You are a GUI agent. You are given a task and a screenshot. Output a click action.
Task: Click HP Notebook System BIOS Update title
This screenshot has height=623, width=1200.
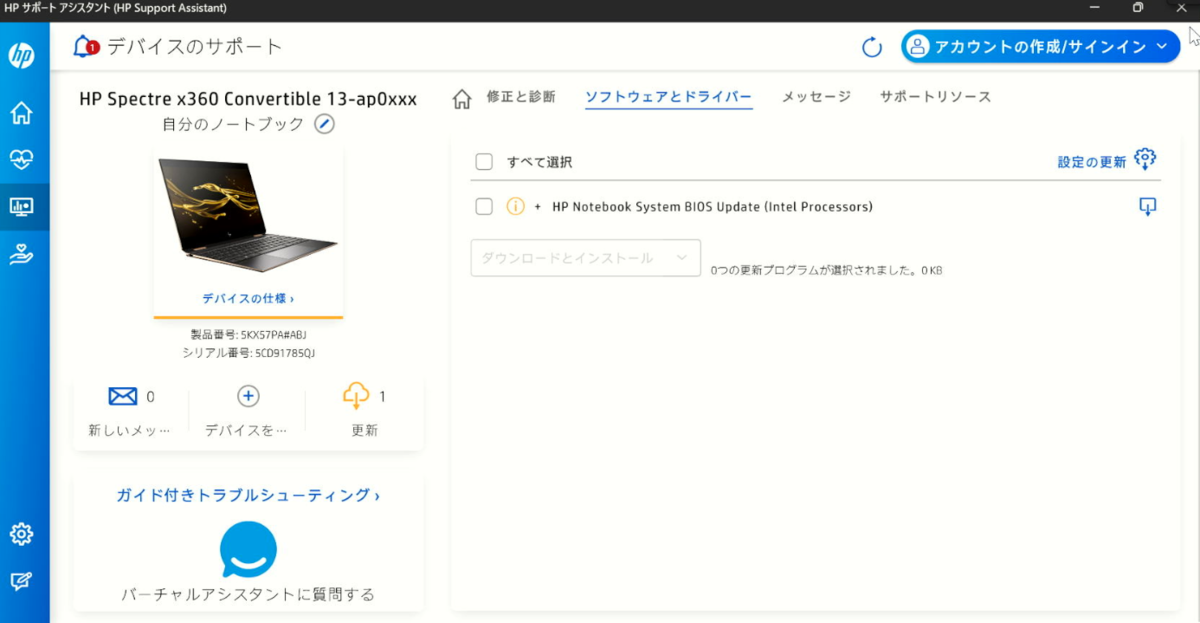[x=712, y=207]
